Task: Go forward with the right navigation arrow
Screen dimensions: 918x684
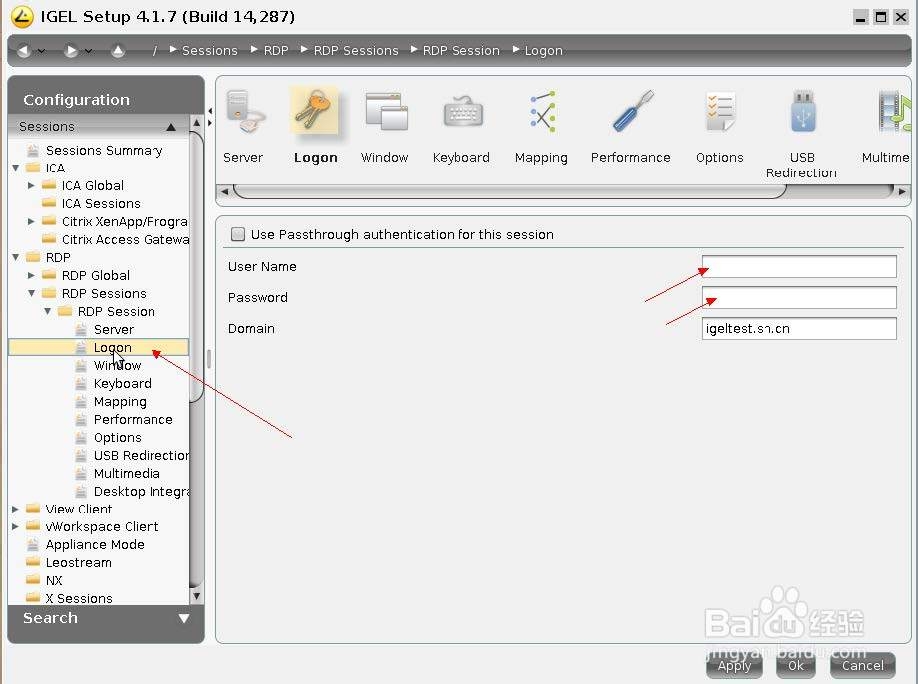Action: [x=71, y=51]
